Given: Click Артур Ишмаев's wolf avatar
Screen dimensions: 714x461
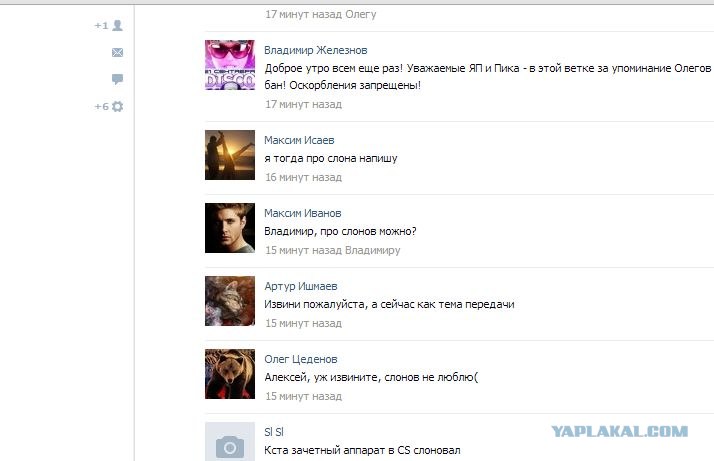Looking at the screenshot, I should 230,301.
